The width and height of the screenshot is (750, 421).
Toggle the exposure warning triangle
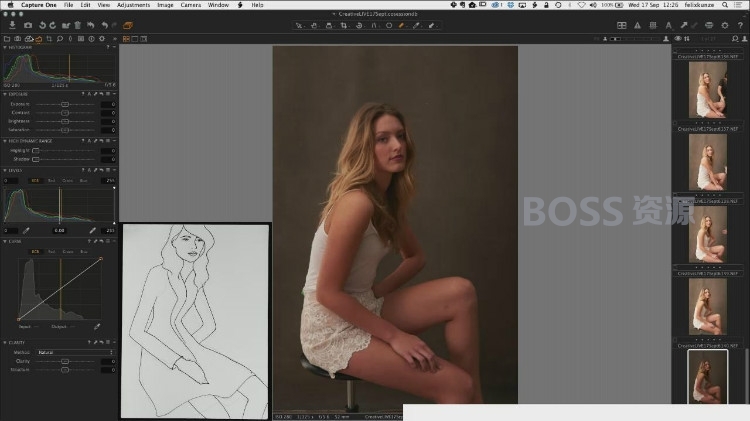(637, 25)
